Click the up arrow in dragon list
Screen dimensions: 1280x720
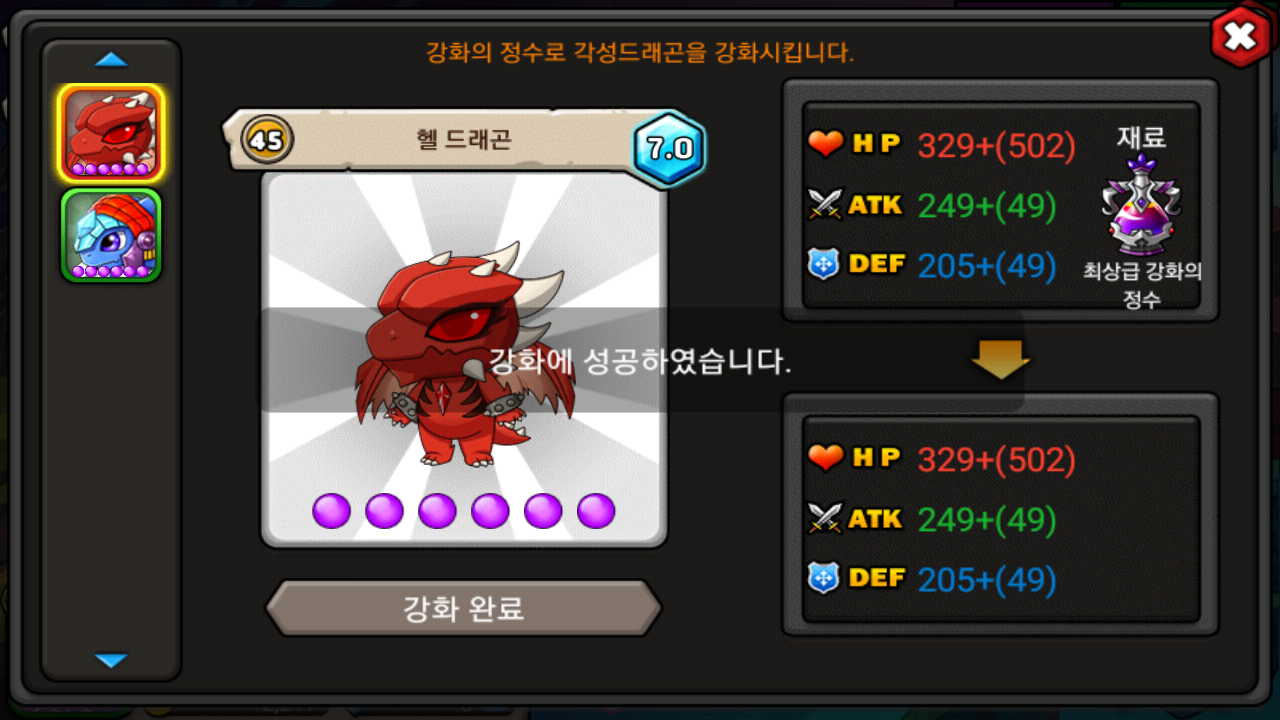tap(111, 60)
